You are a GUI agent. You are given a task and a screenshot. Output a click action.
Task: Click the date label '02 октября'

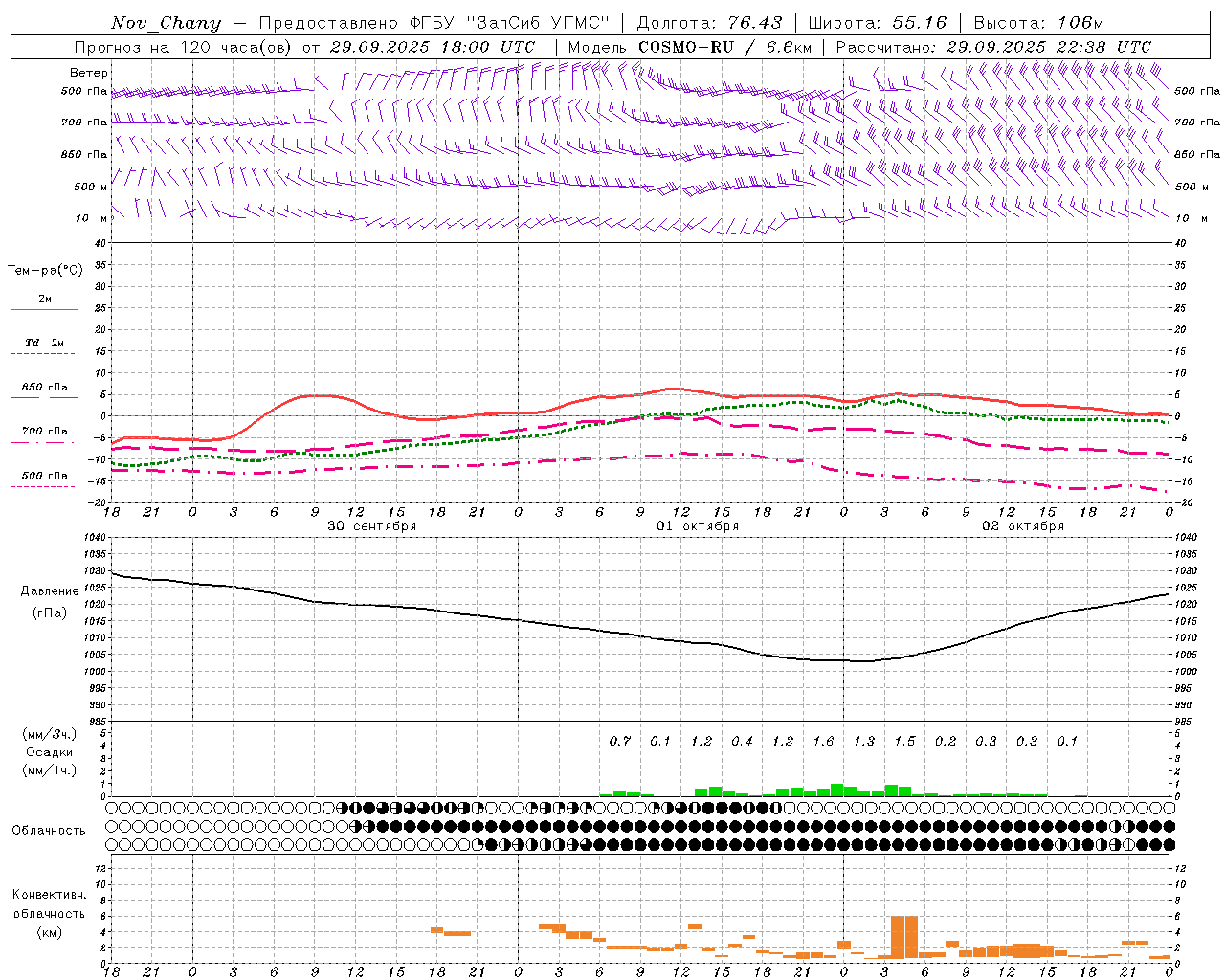1023,526
